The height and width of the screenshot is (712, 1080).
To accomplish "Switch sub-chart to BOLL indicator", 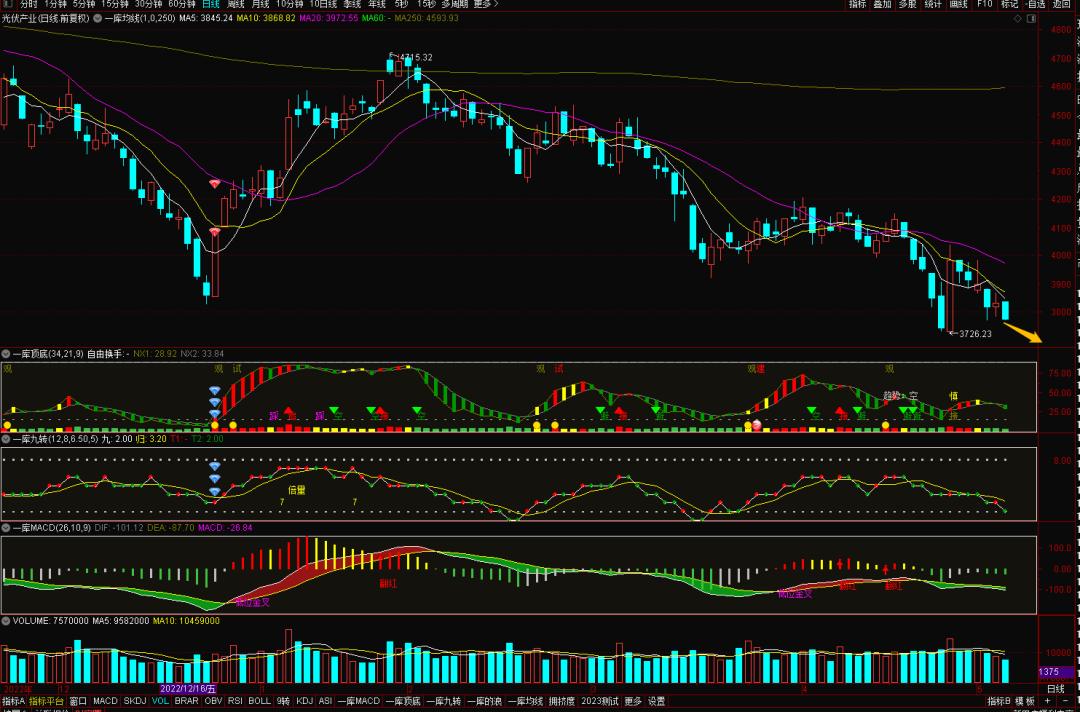I will [260, 701].
